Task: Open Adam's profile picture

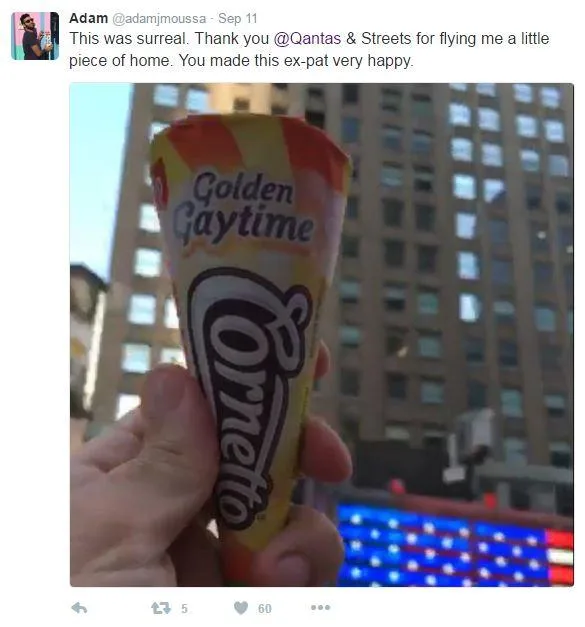Action: click(x=35, y=36)
